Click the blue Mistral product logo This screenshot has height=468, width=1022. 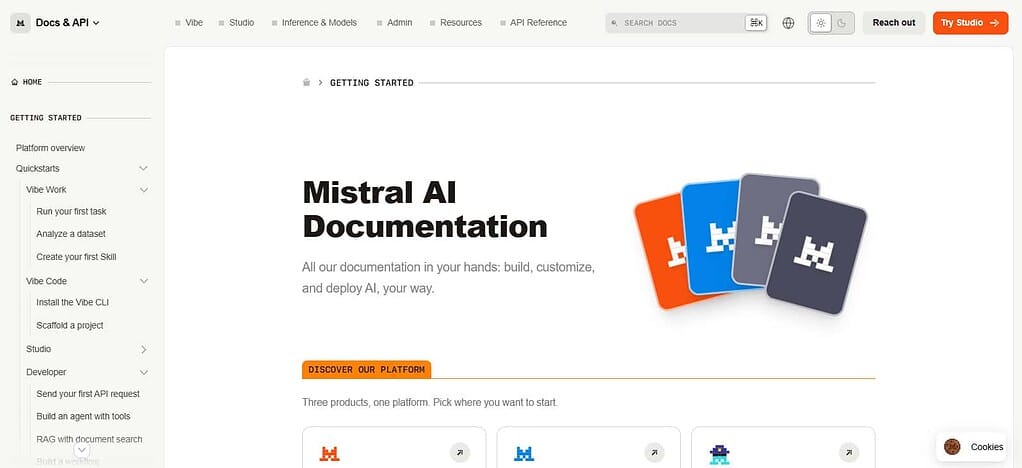coord(524,453)
